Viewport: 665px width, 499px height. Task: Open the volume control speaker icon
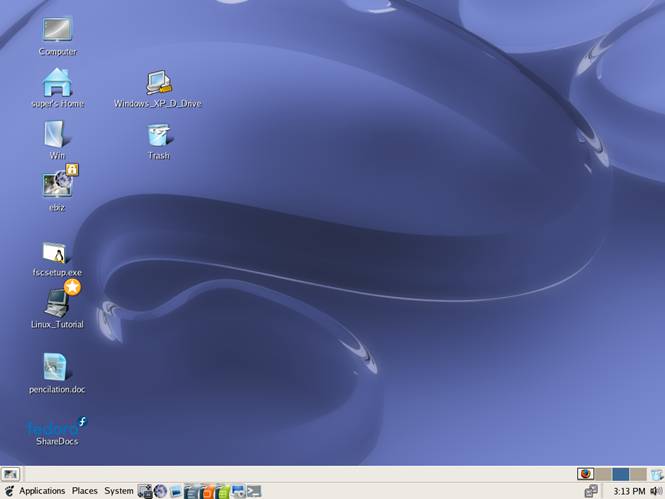click(655, 491)
